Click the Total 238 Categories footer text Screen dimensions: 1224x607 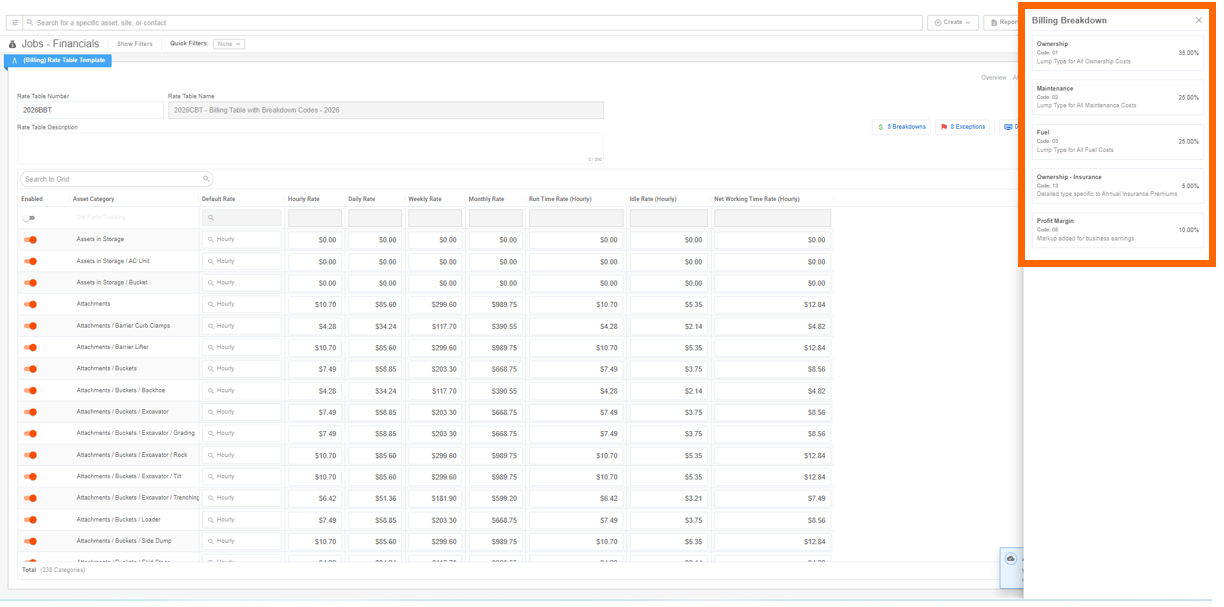(53, 570)
